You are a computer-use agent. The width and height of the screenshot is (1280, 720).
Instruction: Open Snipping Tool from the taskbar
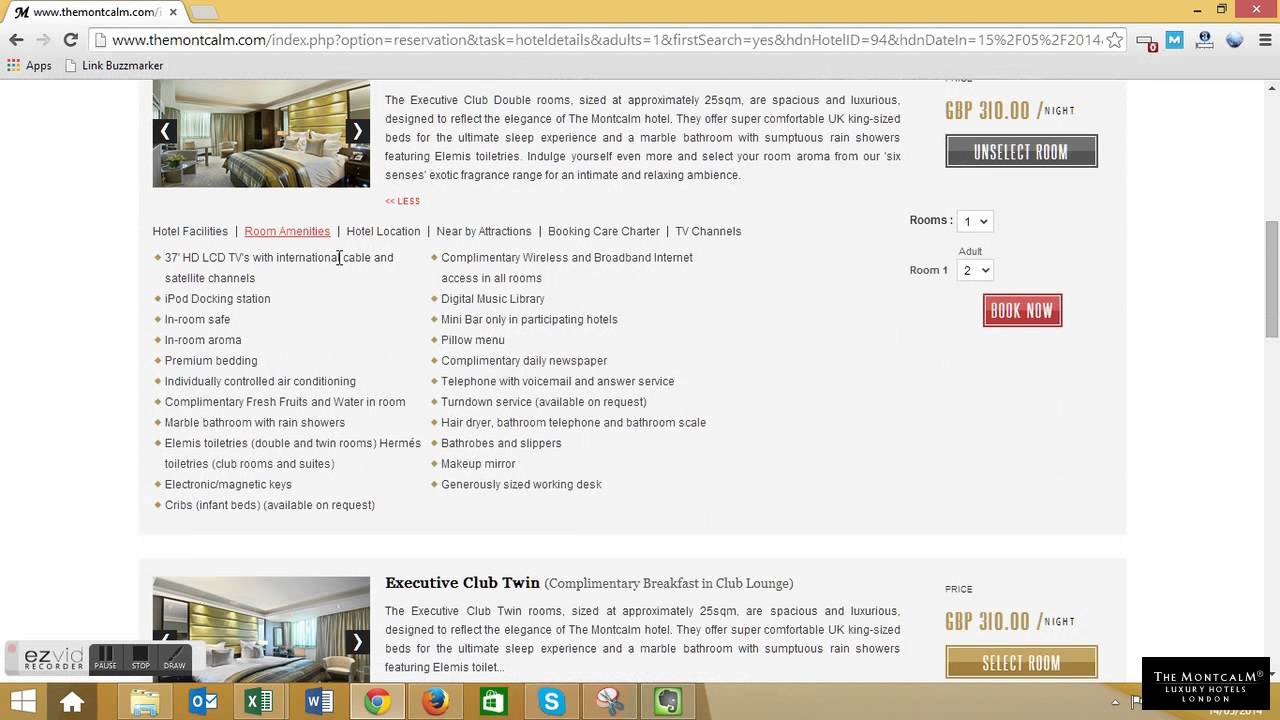coord(609,702)
